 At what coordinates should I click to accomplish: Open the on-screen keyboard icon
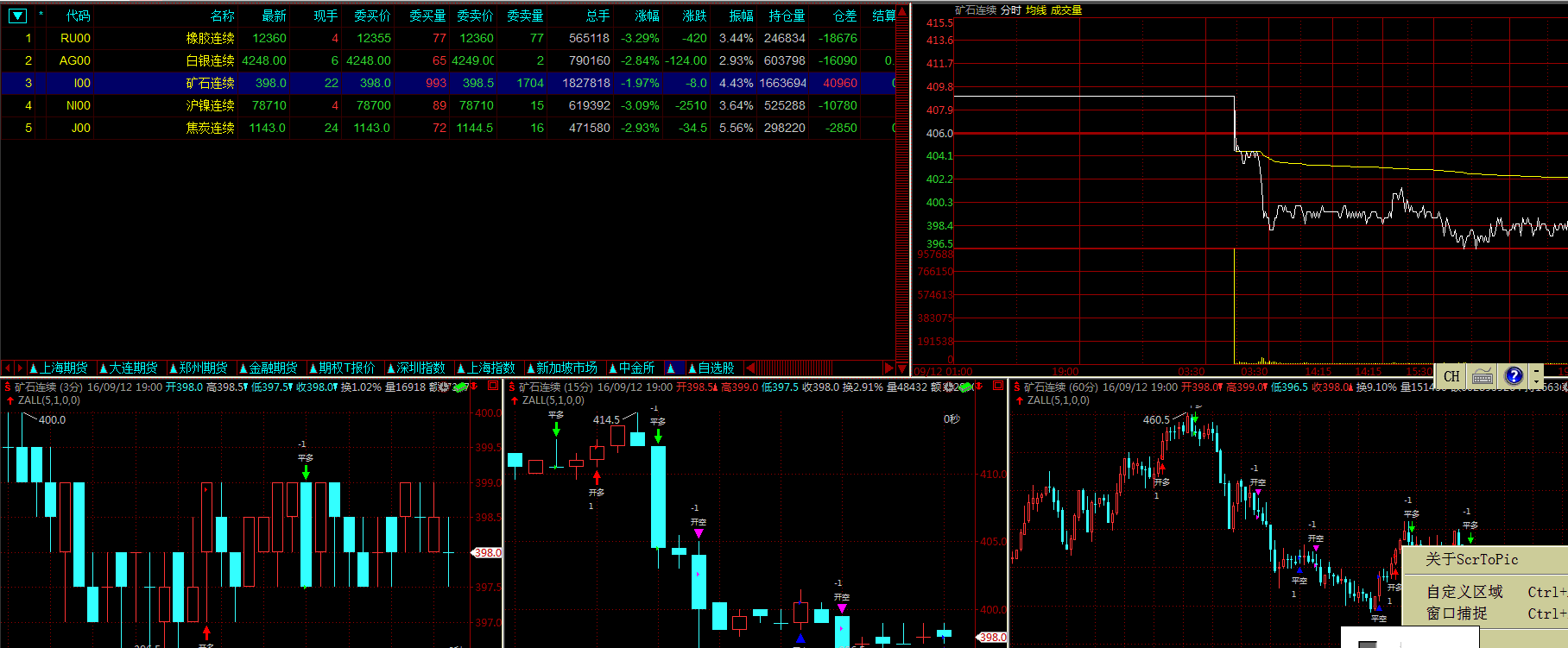[x=1483, y=376]
